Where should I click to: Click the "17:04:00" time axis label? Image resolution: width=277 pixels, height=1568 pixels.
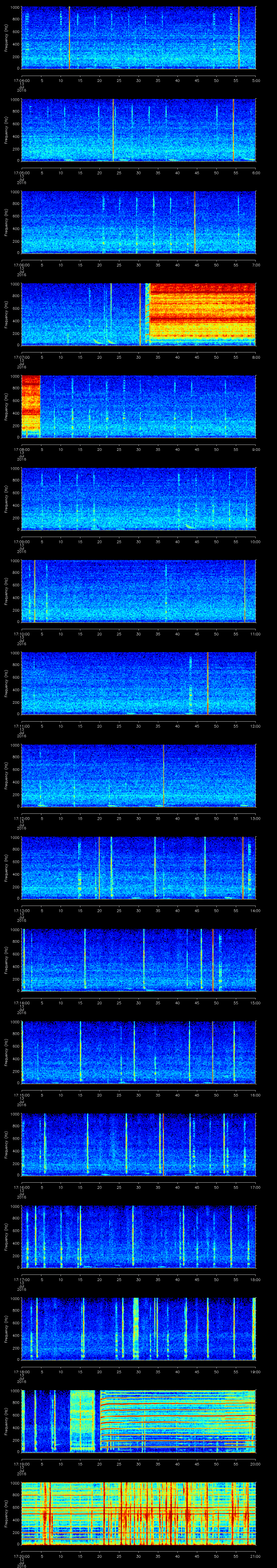coord(21,80)
